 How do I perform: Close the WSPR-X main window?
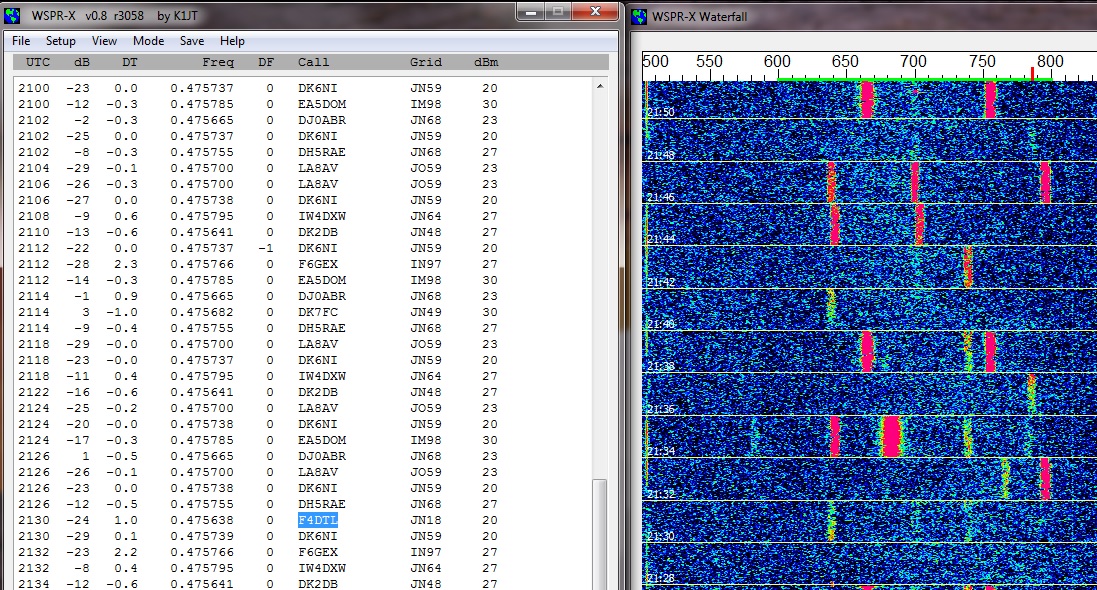coord(595,11)
